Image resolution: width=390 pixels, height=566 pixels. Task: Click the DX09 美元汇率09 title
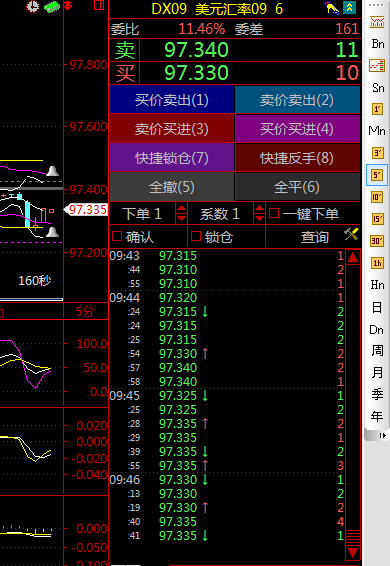tap(209, 9)
